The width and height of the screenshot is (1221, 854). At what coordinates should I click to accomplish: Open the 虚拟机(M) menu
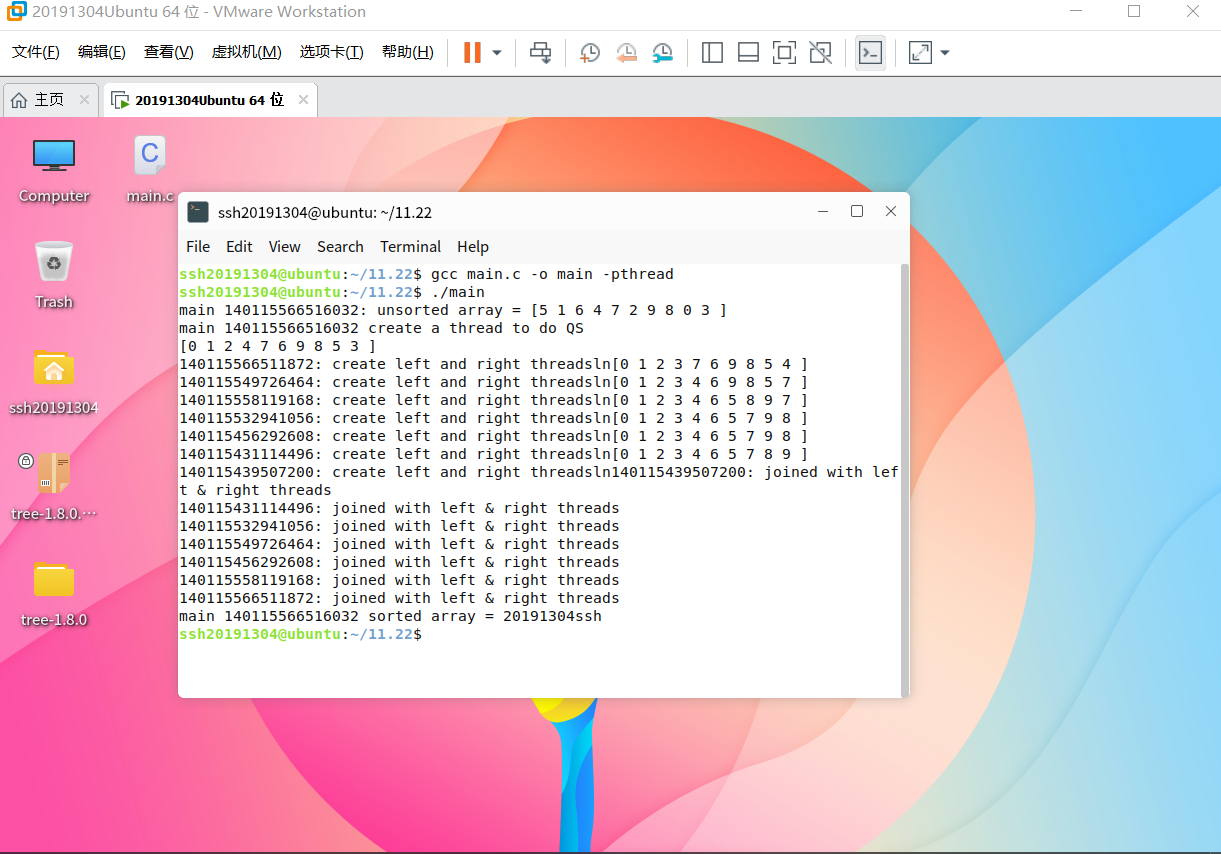click(x=247, y=52)
